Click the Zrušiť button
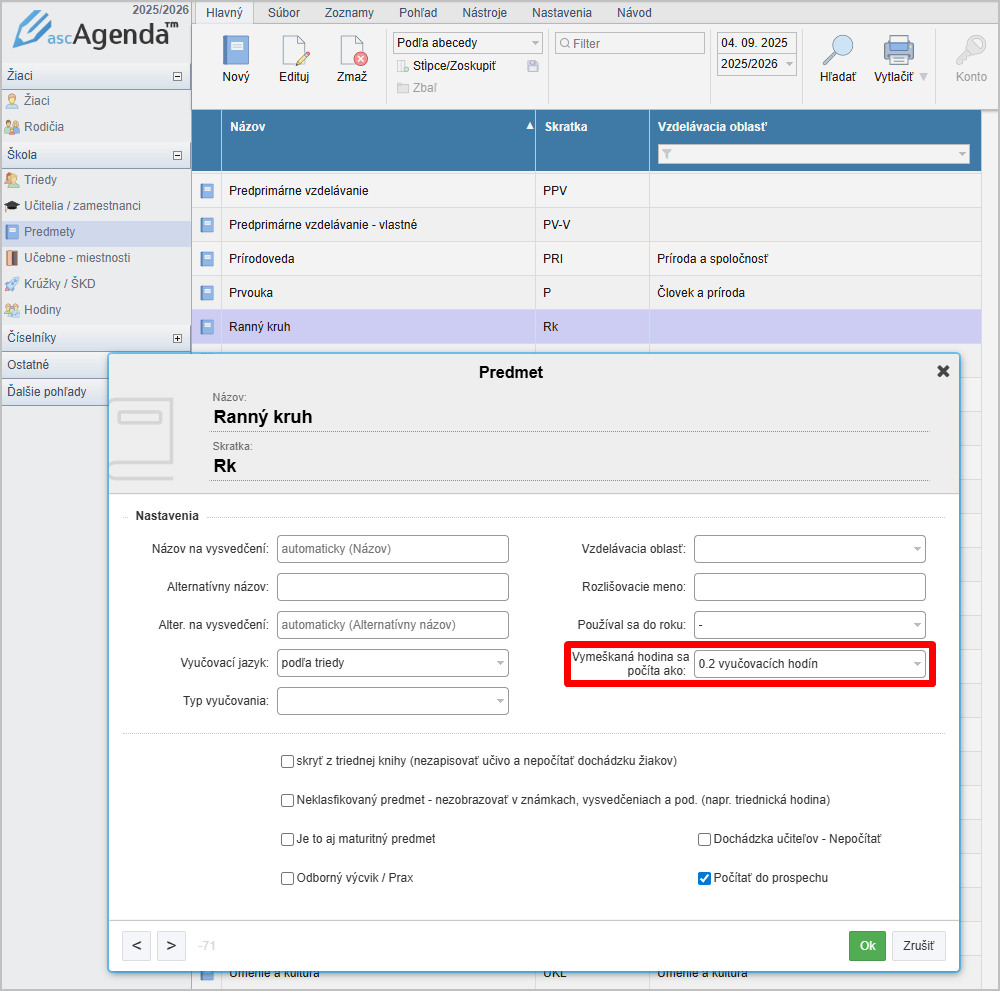The height and width of the screenshot is (991, 1000). pyautogui.click(x=918, y=946)
